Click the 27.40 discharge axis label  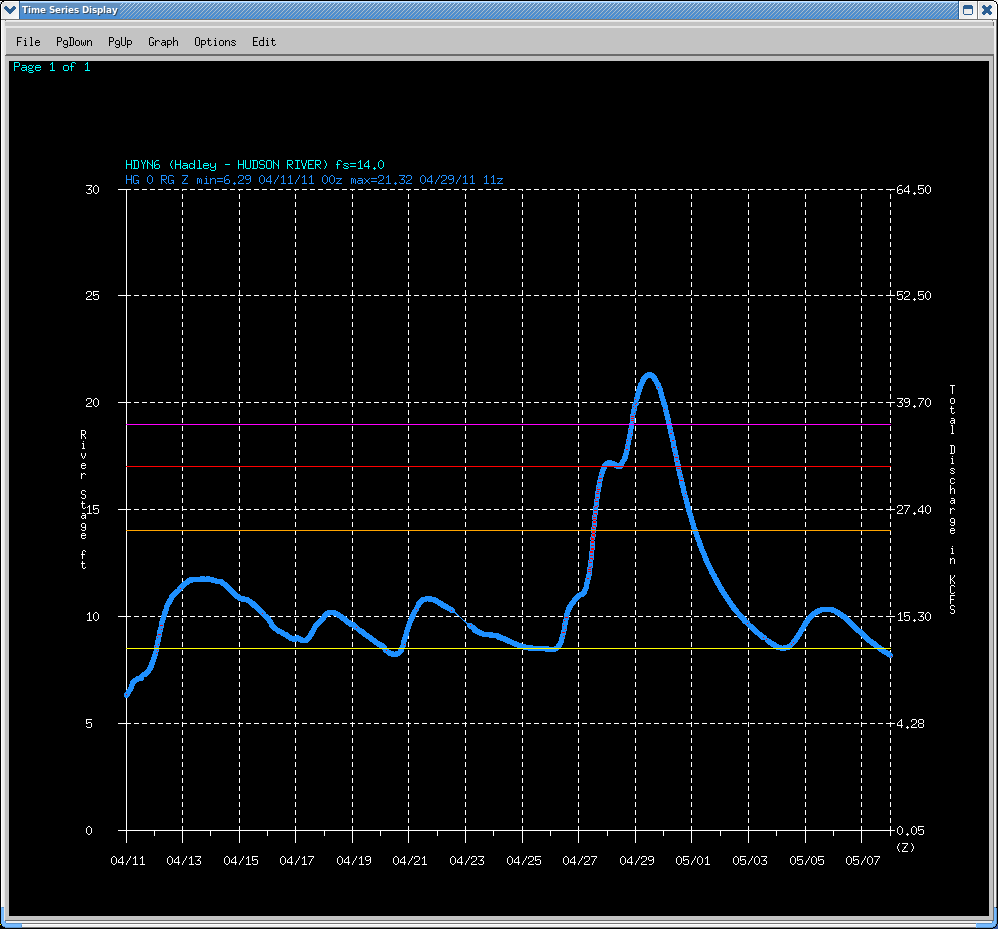coord(913,509)
